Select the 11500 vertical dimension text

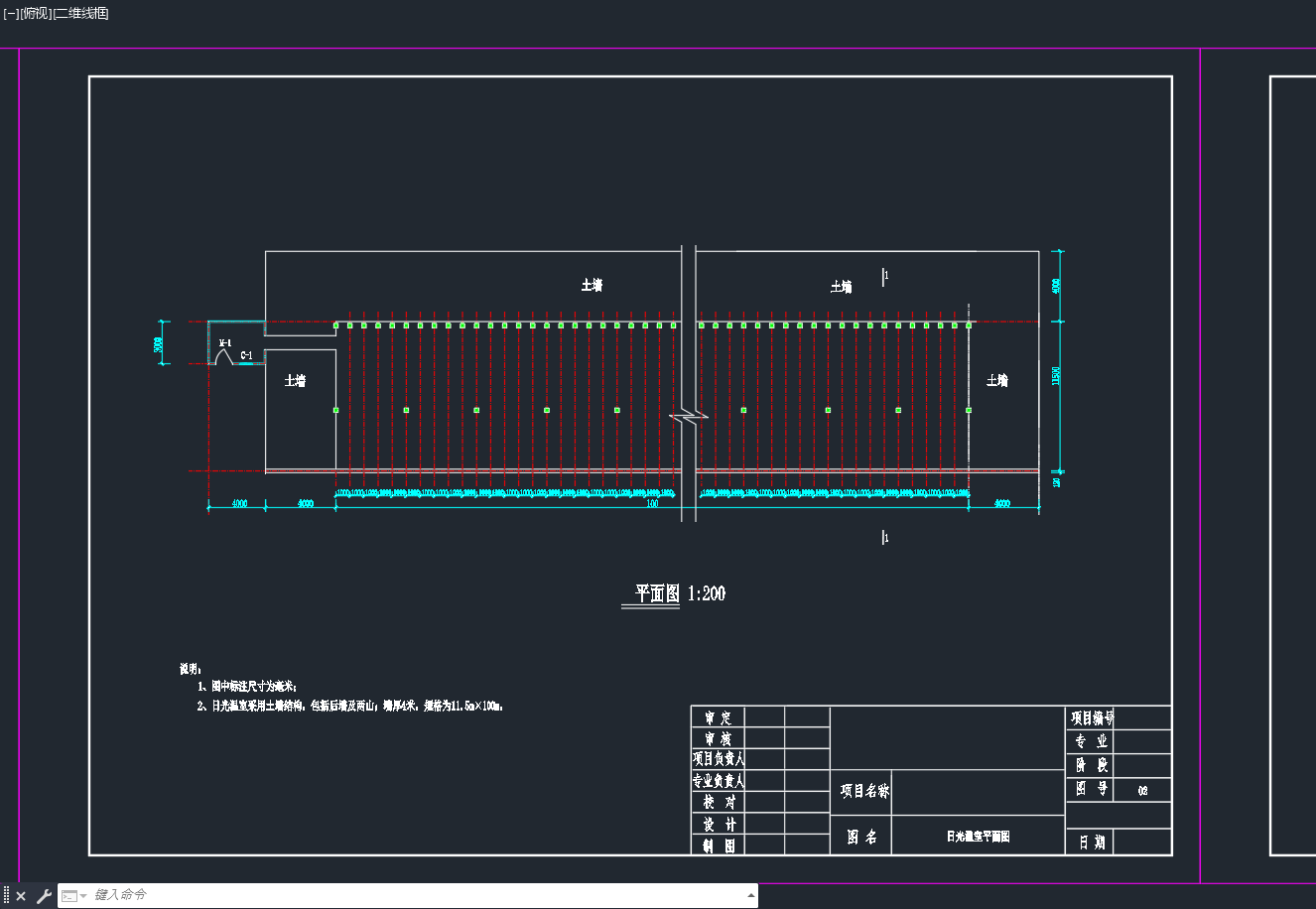click(x=1056, y=376)
